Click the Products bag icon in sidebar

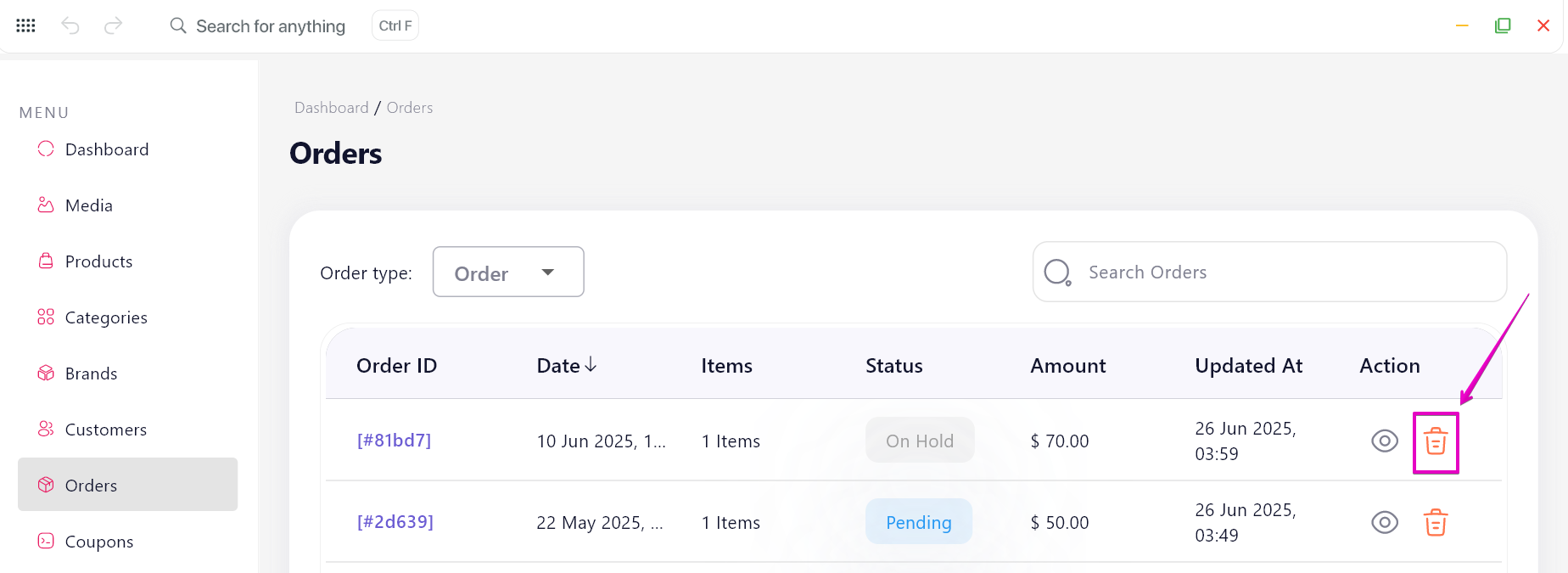click(x=46, y=261)
